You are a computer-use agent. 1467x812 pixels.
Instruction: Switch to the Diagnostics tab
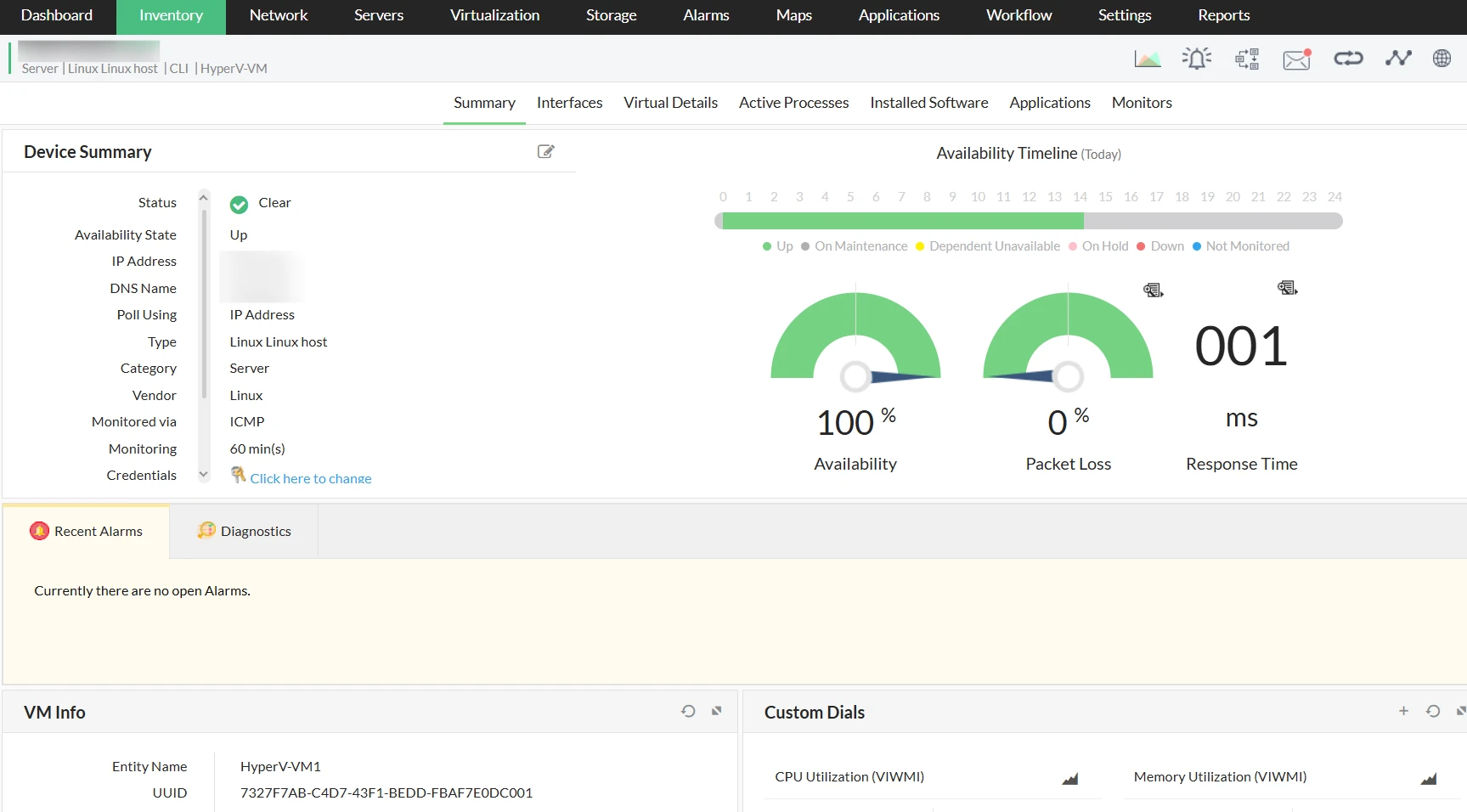pyautogui.click(x=244, y=532)
